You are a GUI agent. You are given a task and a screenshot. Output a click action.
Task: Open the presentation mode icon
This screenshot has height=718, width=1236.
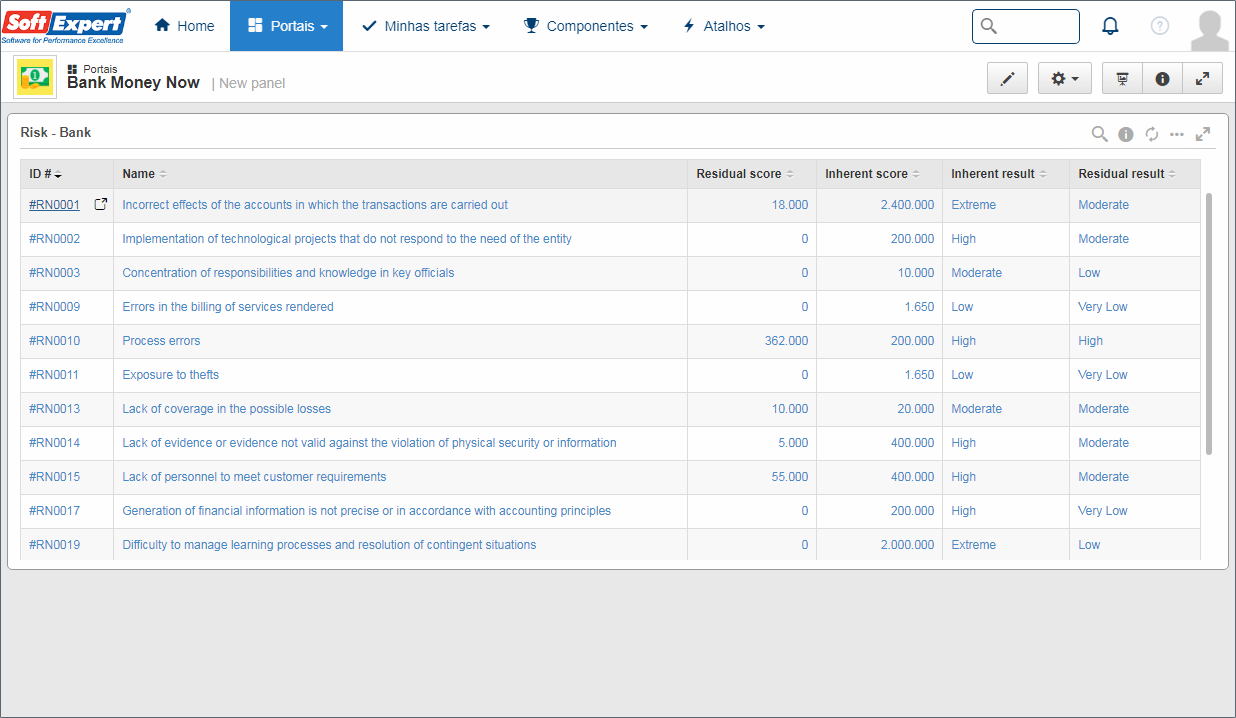tap(1122, 78)
